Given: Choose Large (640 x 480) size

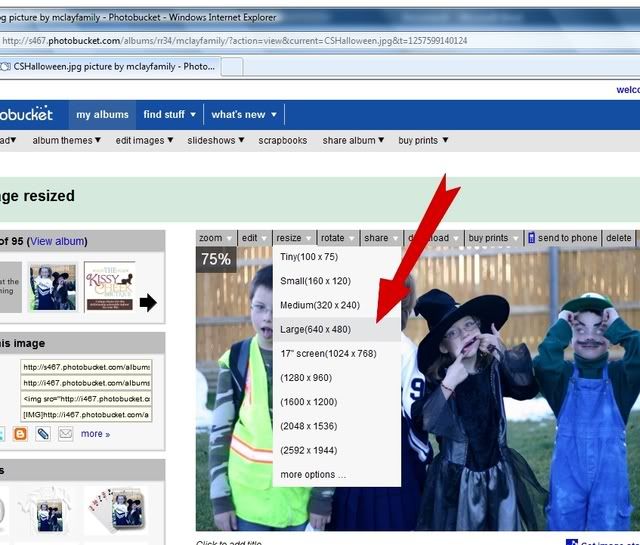Looking at the screenshot, I should click(337, 329).
